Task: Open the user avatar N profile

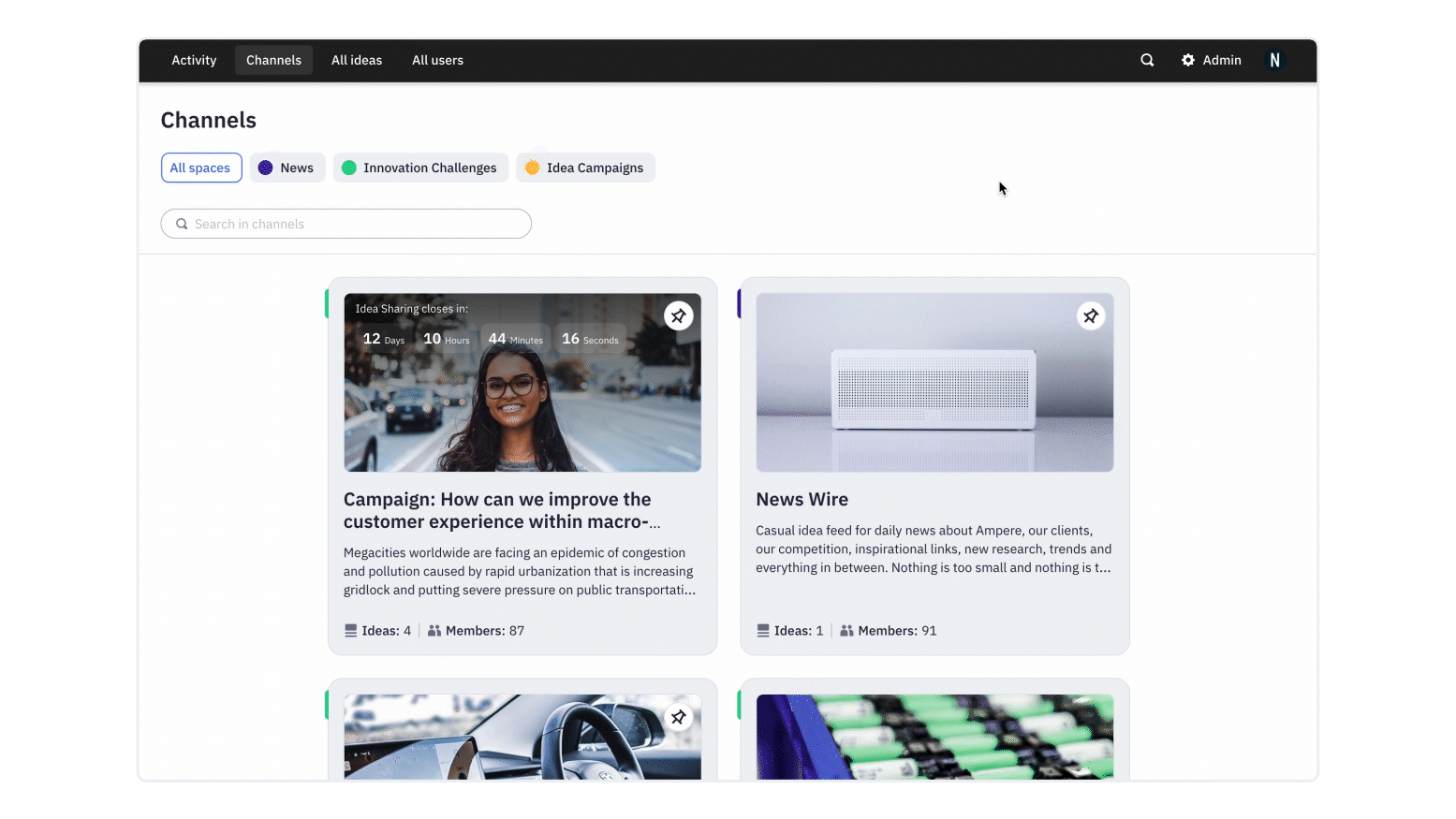Action: pyautogui.click(x=1274, y=60)
